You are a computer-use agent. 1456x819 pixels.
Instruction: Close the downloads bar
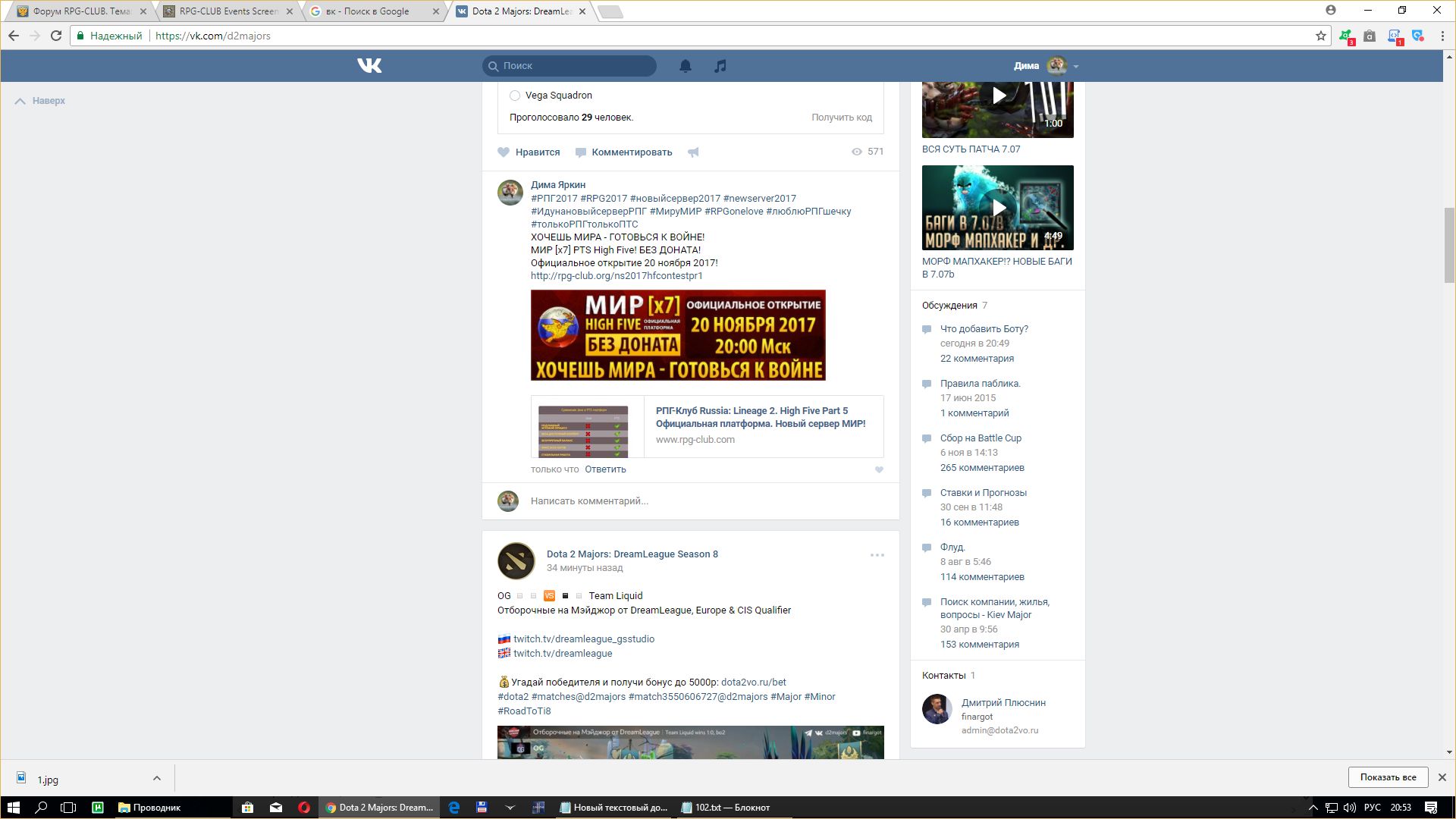click(x=1442, y=777)
